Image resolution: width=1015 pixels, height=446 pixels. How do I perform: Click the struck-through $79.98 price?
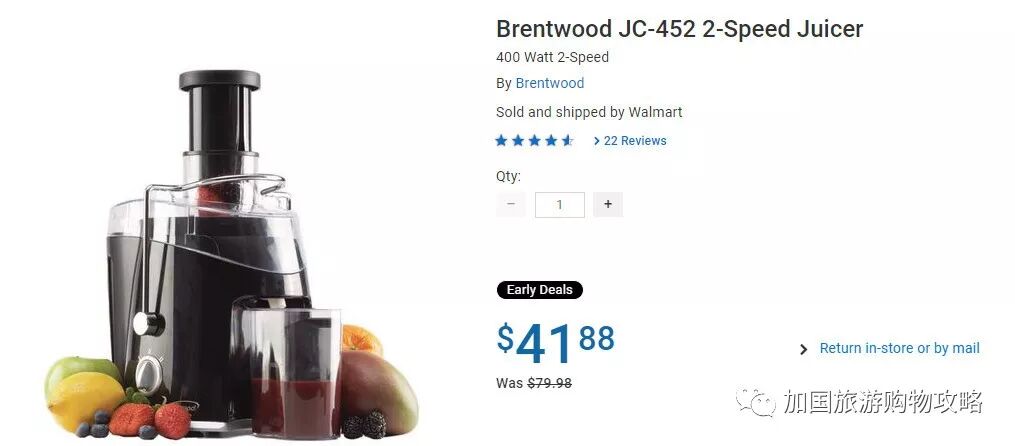pos(550,383)
